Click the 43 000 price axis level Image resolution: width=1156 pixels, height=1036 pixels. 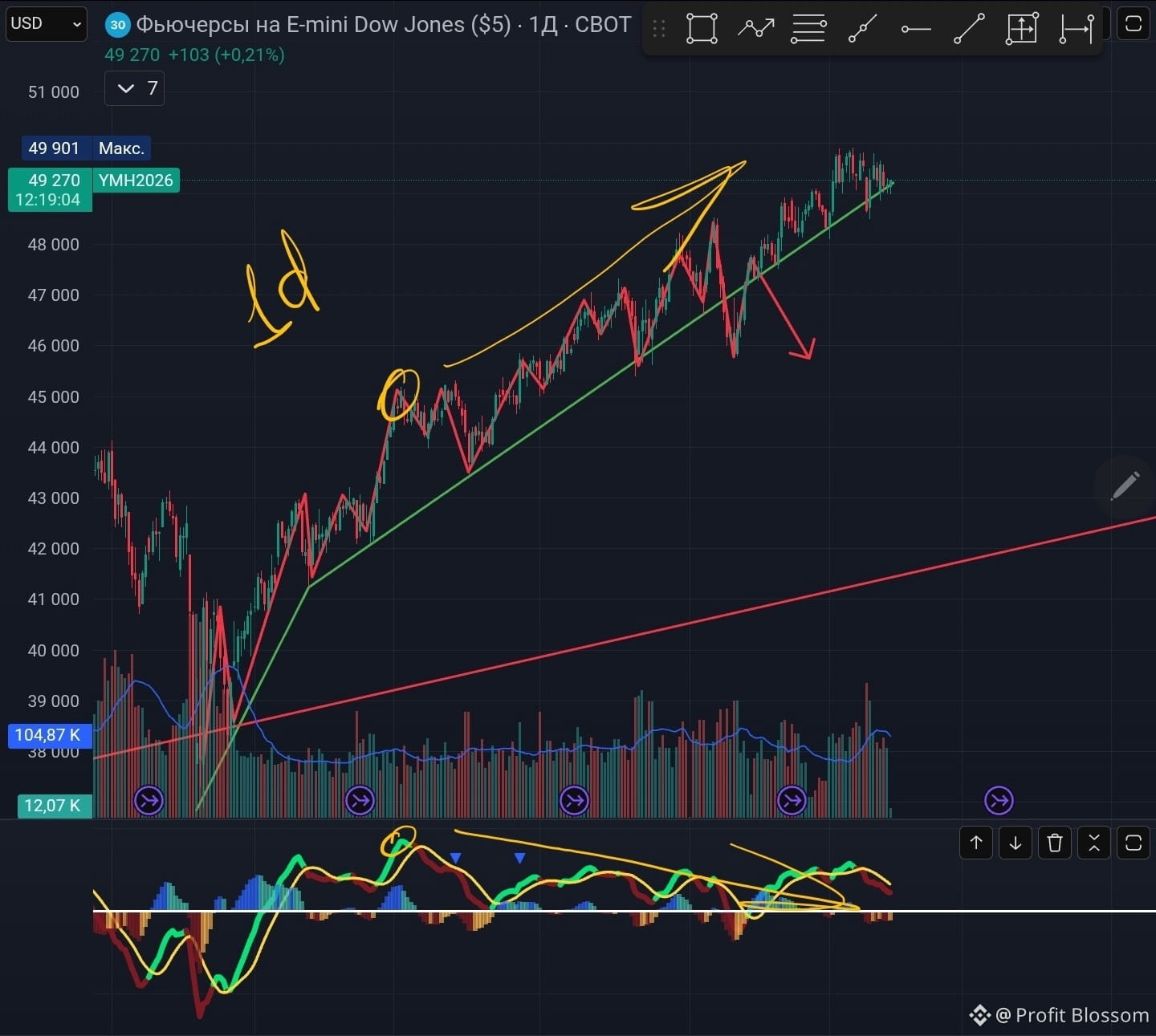pos(54,498)
